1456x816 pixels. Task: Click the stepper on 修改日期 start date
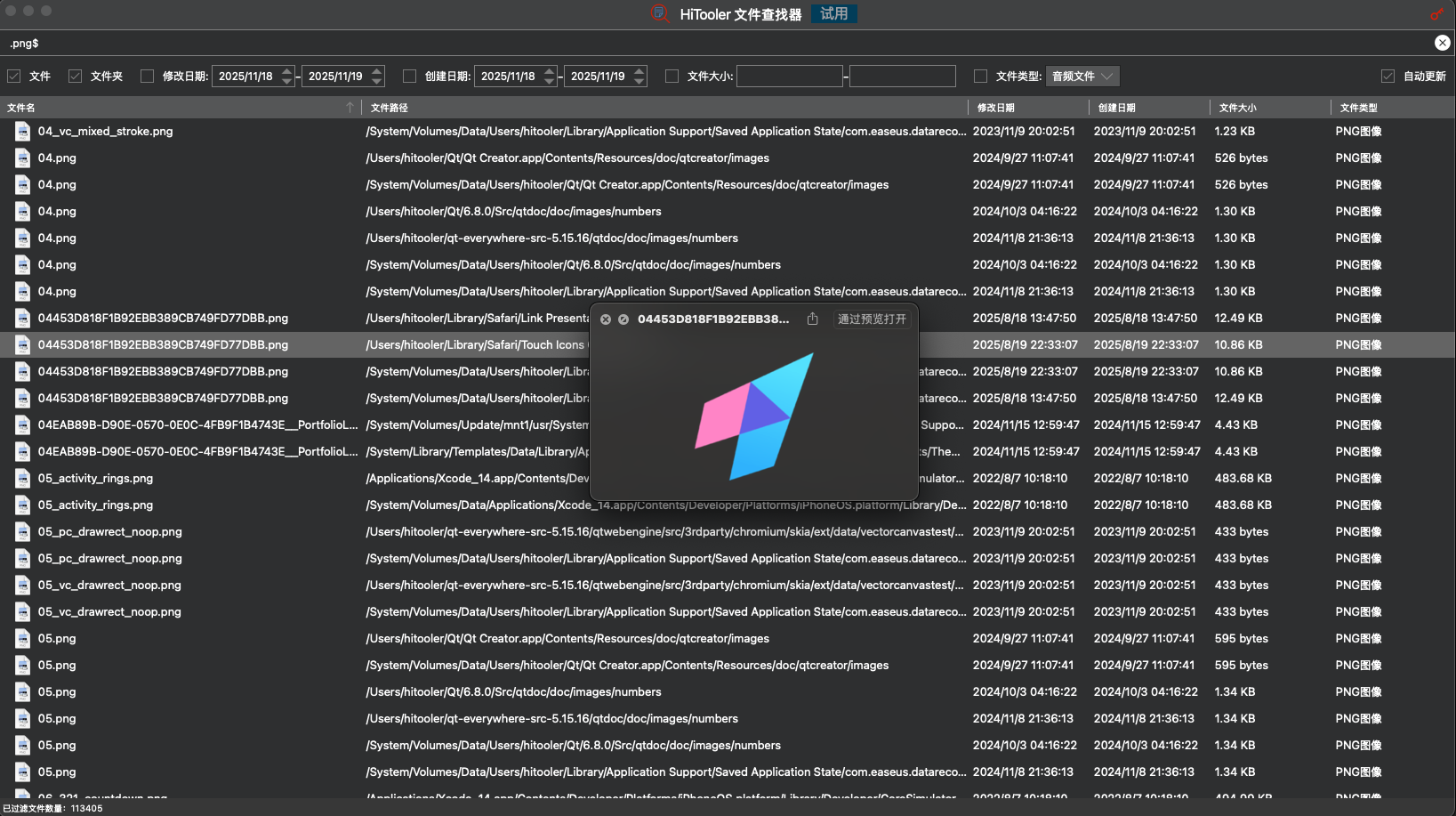[x=287, y=77]
